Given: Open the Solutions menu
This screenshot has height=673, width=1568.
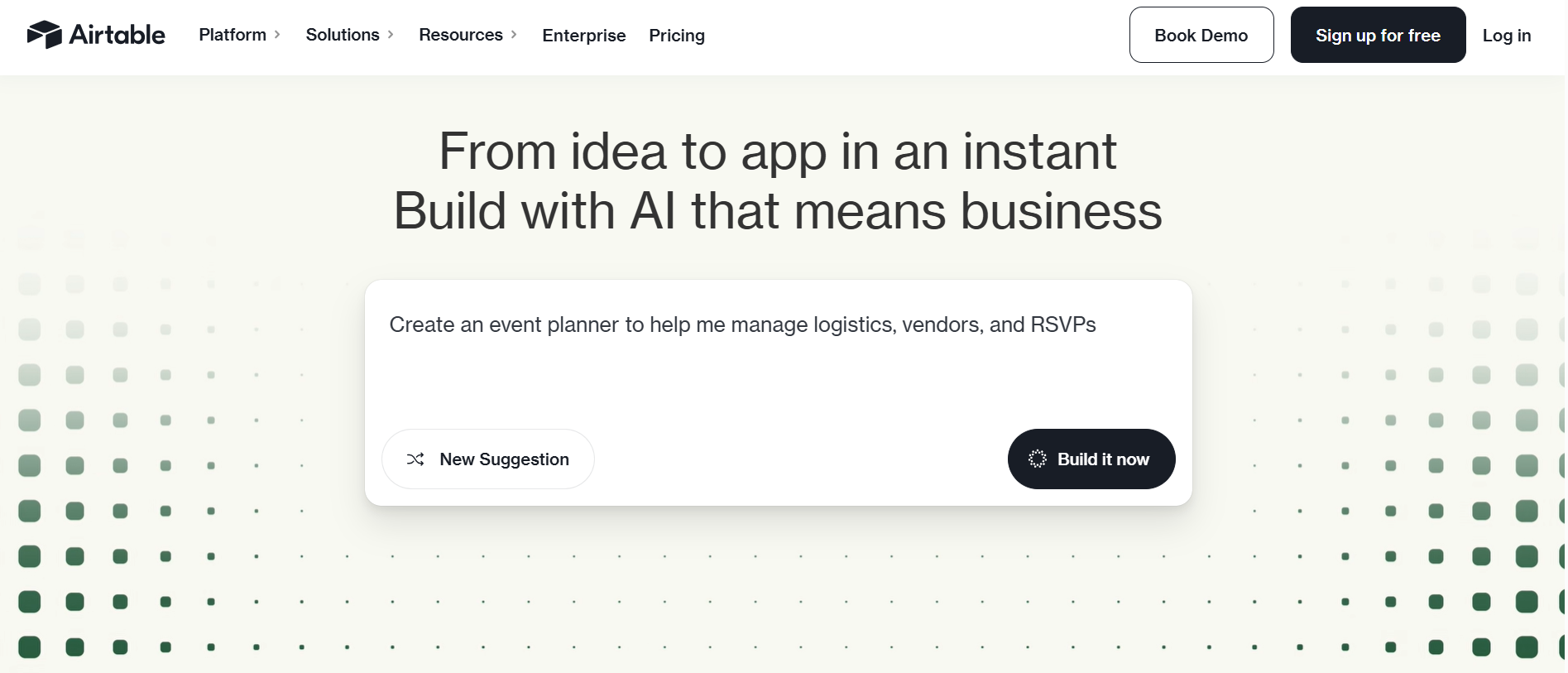Looking at the screenshot, I should click(343, 35).
